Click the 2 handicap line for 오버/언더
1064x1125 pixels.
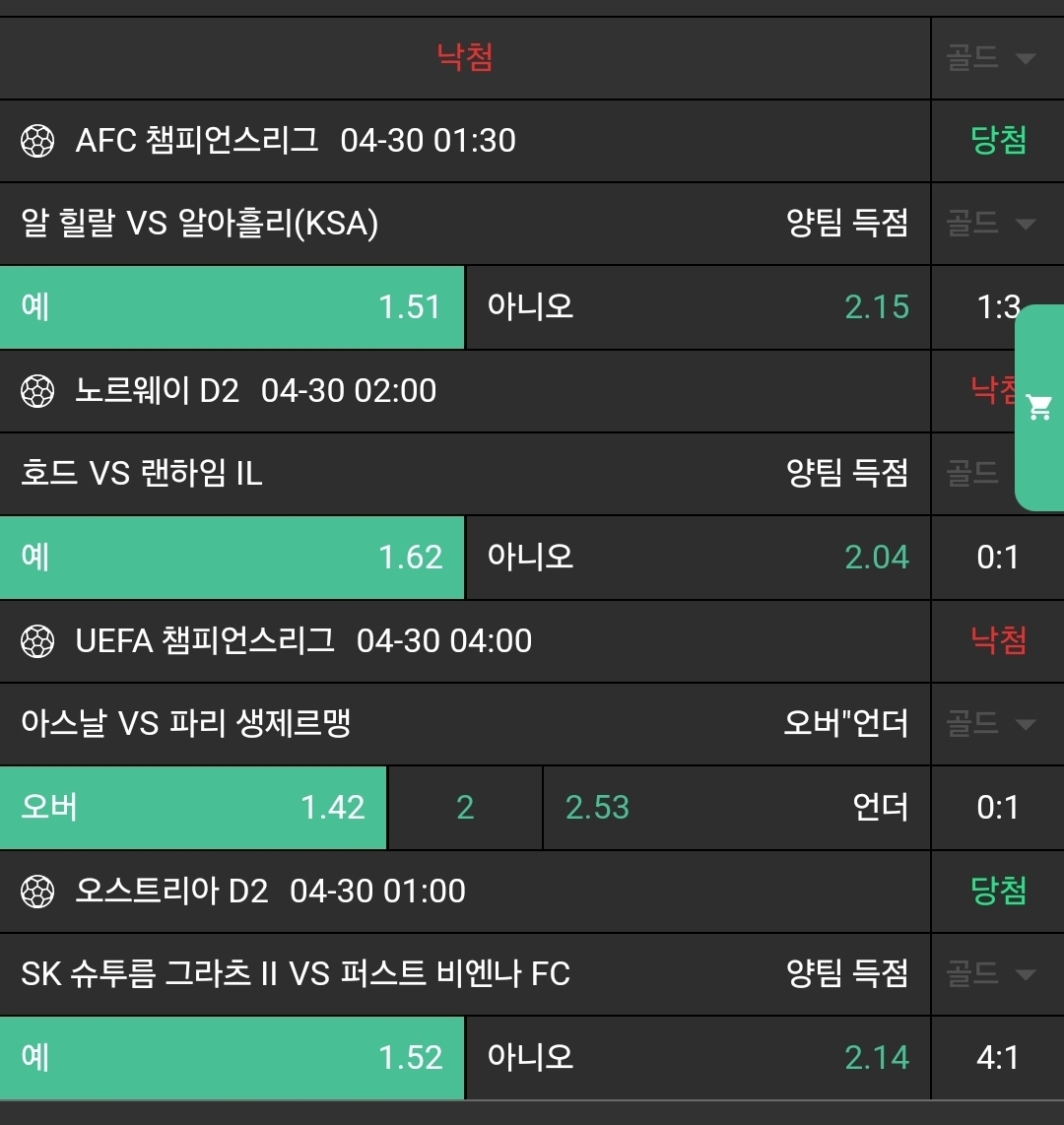[x=465, y=808]
